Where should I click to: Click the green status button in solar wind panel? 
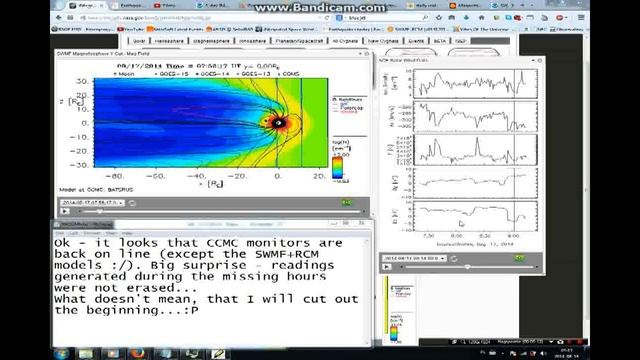click(519, 258)
